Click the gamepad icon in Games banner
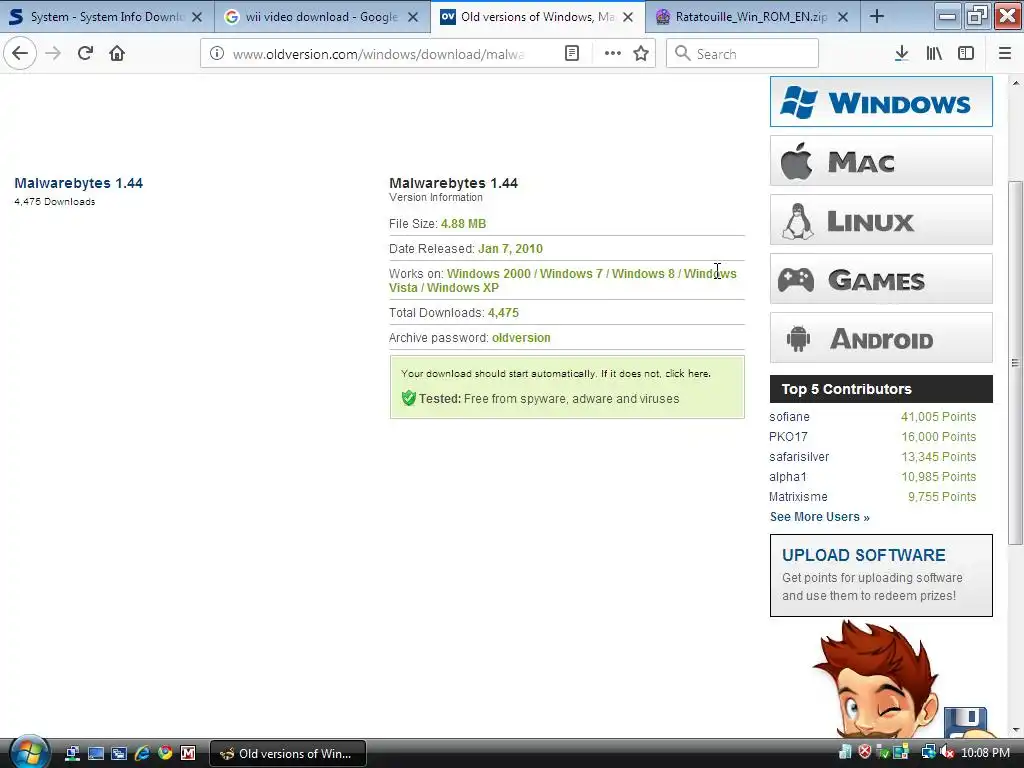 coord(795,280)
